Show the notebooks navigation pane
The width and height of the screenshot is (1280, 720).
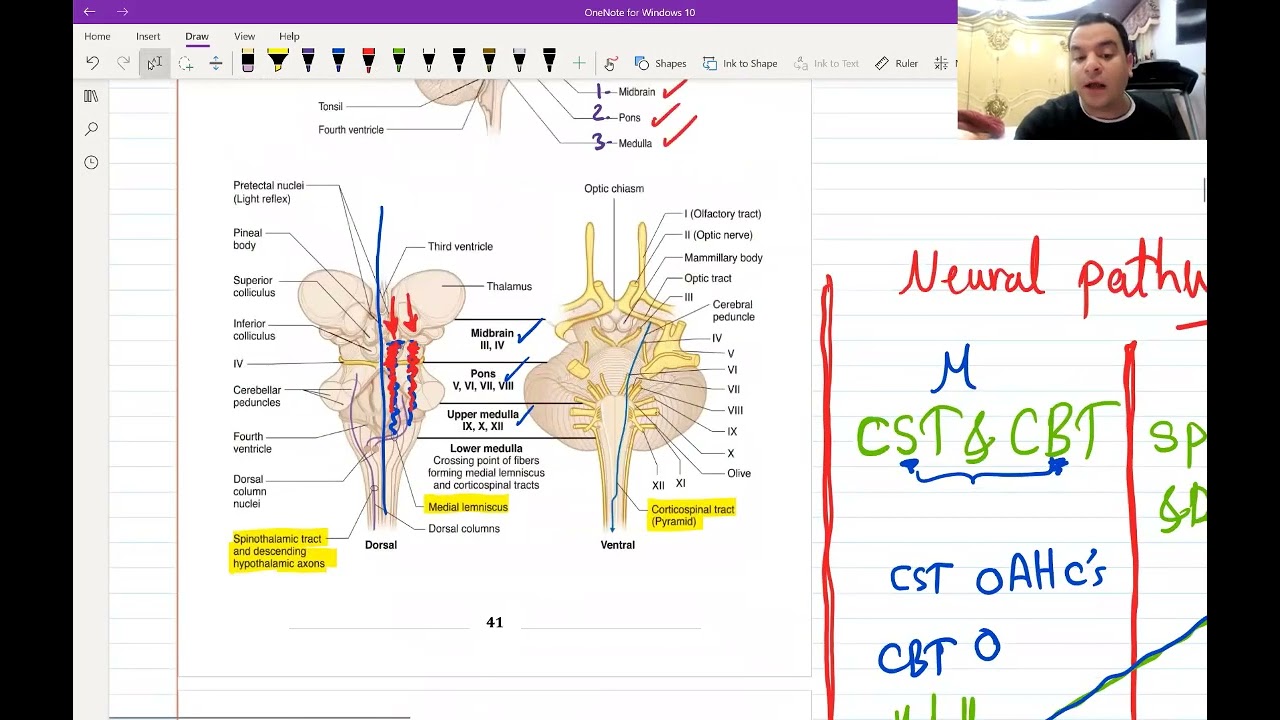pyautogui.click(x=91, y=96)
